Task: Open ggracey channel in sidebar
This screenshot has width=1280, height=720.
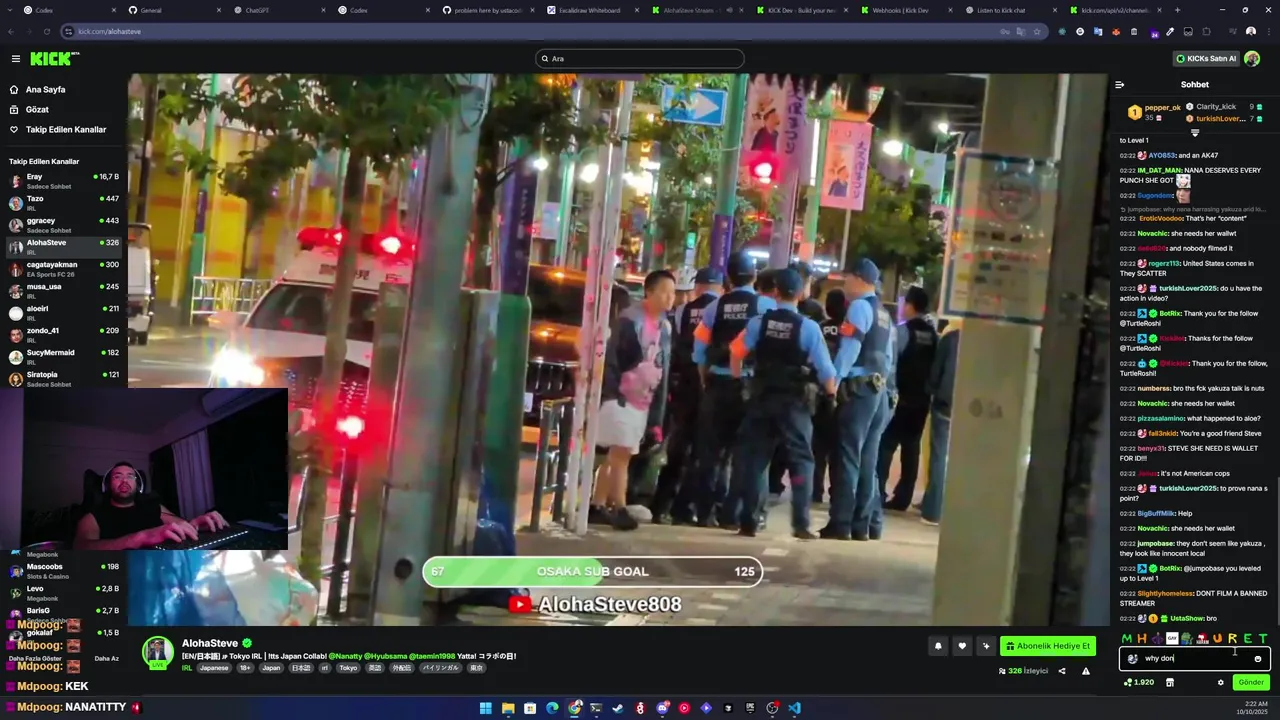Action: point(64,225)
